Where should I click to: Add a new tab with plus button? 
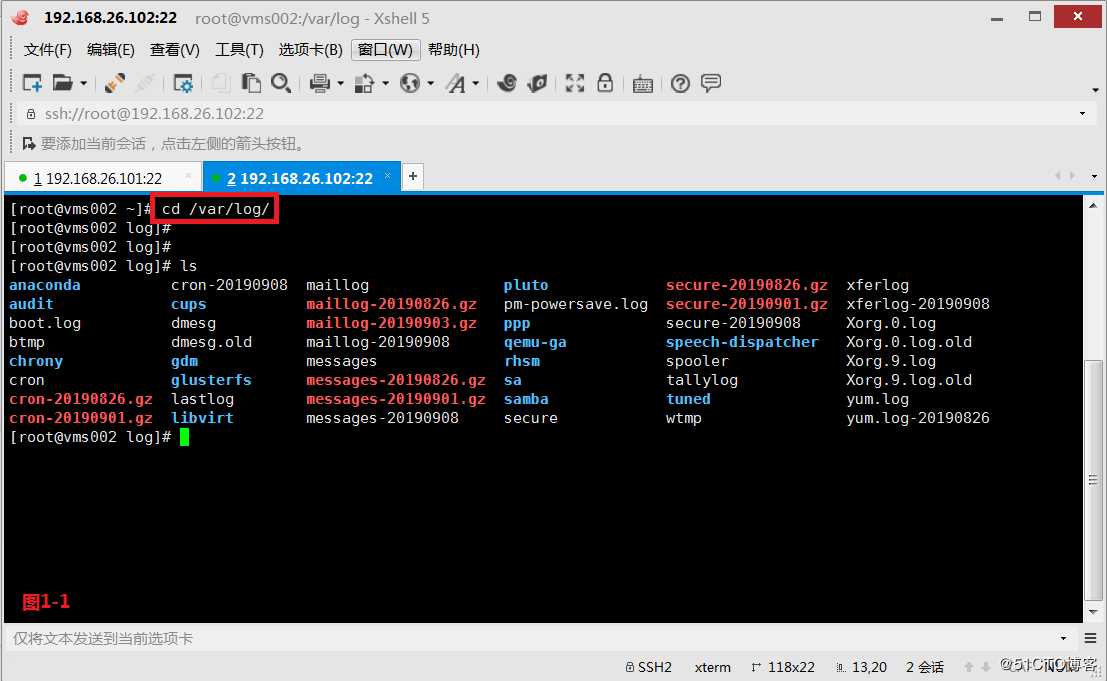point(413,176)
